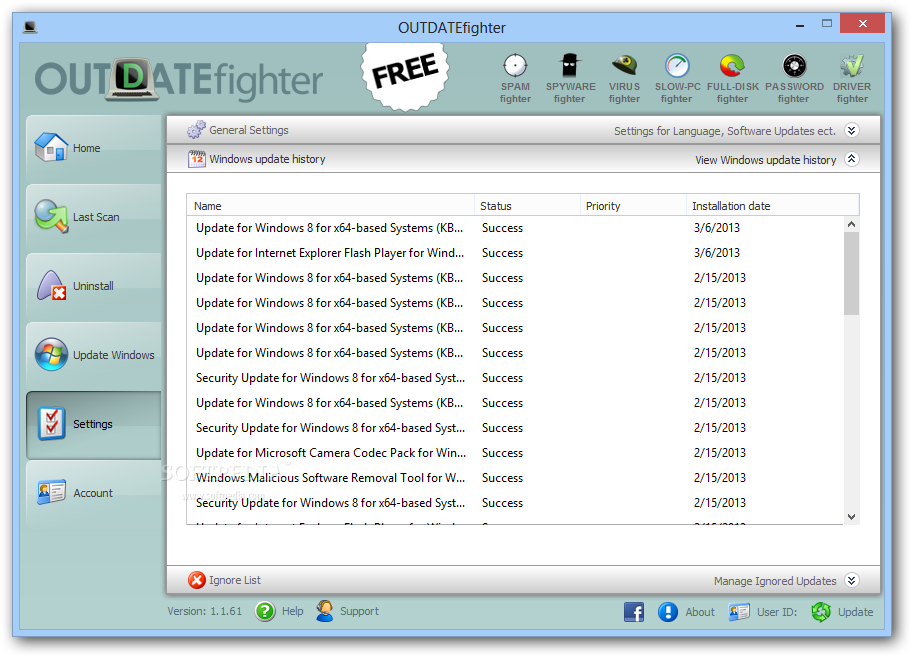Select Update for Microsoft Camera Codec Pack row
912x657 pixels.
click(515, 453)
